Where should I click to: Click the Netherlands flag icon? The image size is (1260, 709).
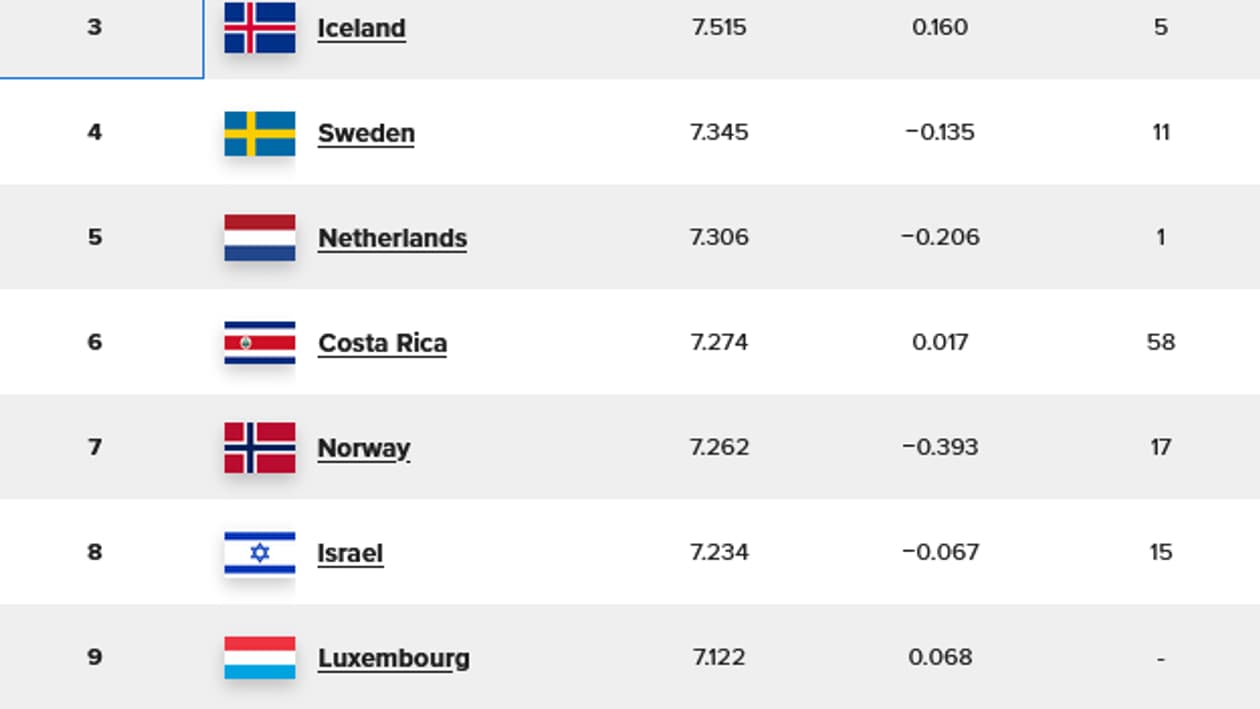click(258, 237)
